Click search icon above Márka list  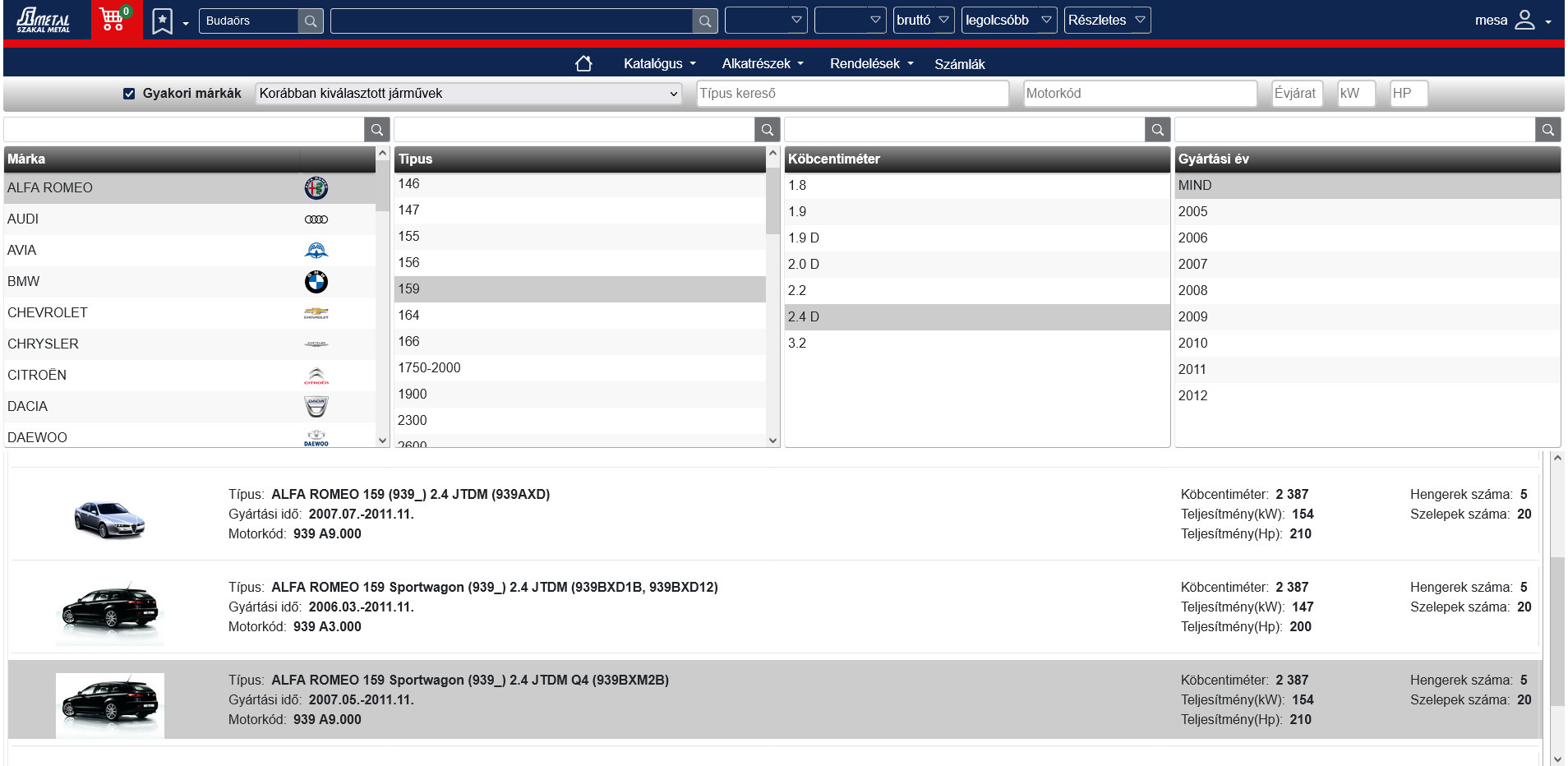(376, 130)
